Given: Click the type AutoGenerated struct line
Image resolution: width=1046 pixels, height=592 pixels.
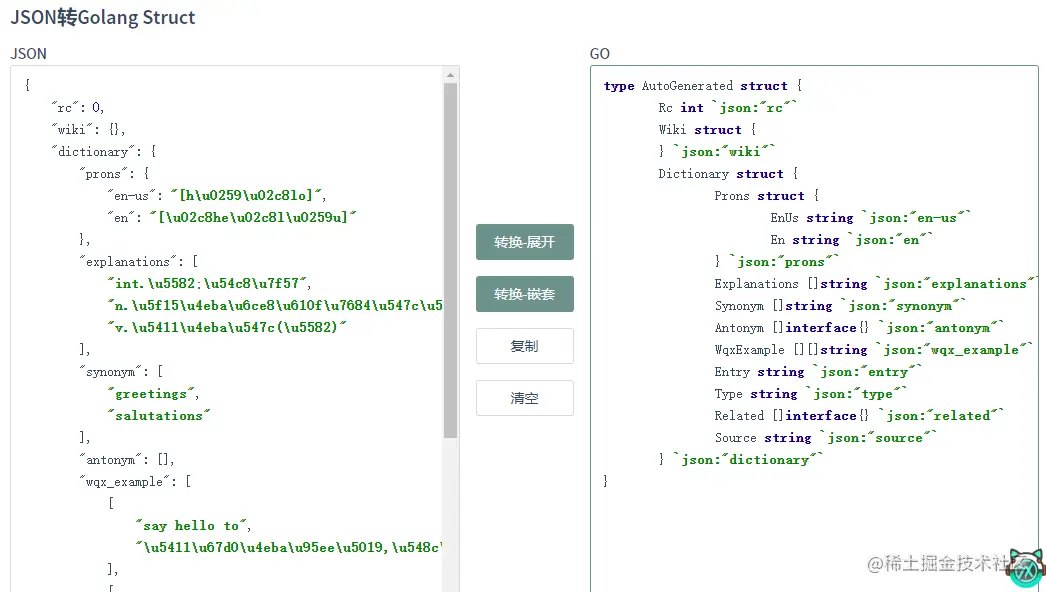Looking at the screenshot, I should tap(703, 86).
